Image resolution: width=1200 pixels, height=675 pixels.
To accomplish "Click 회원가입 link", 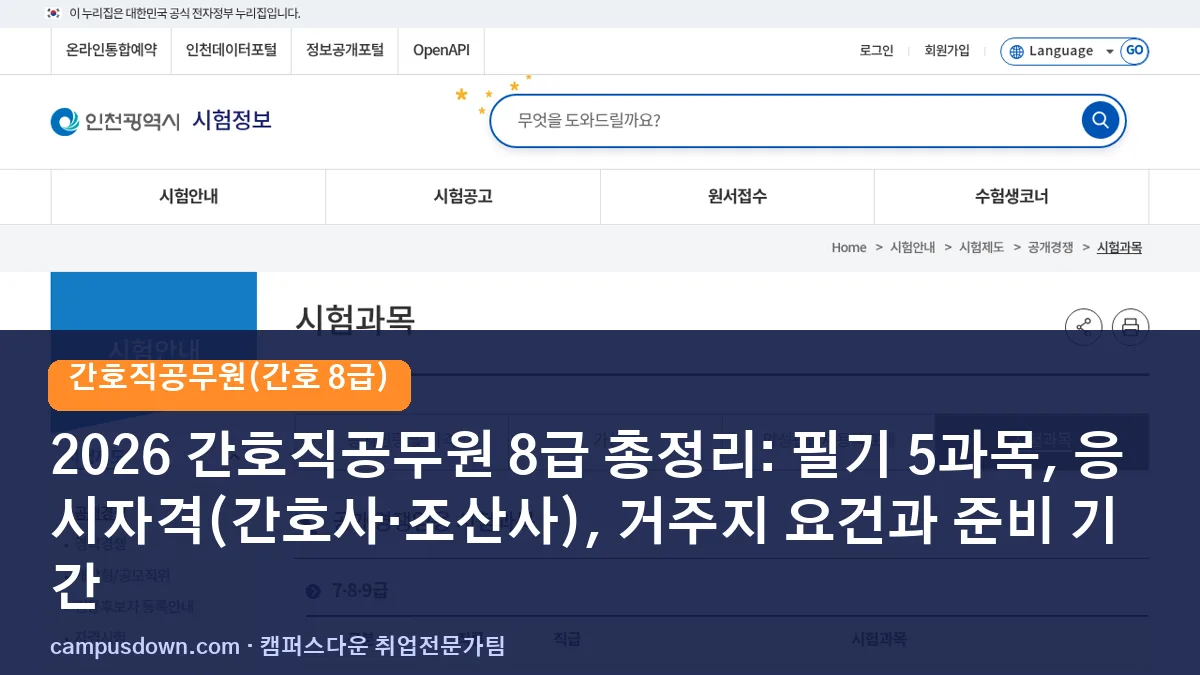I will point(947,51).
